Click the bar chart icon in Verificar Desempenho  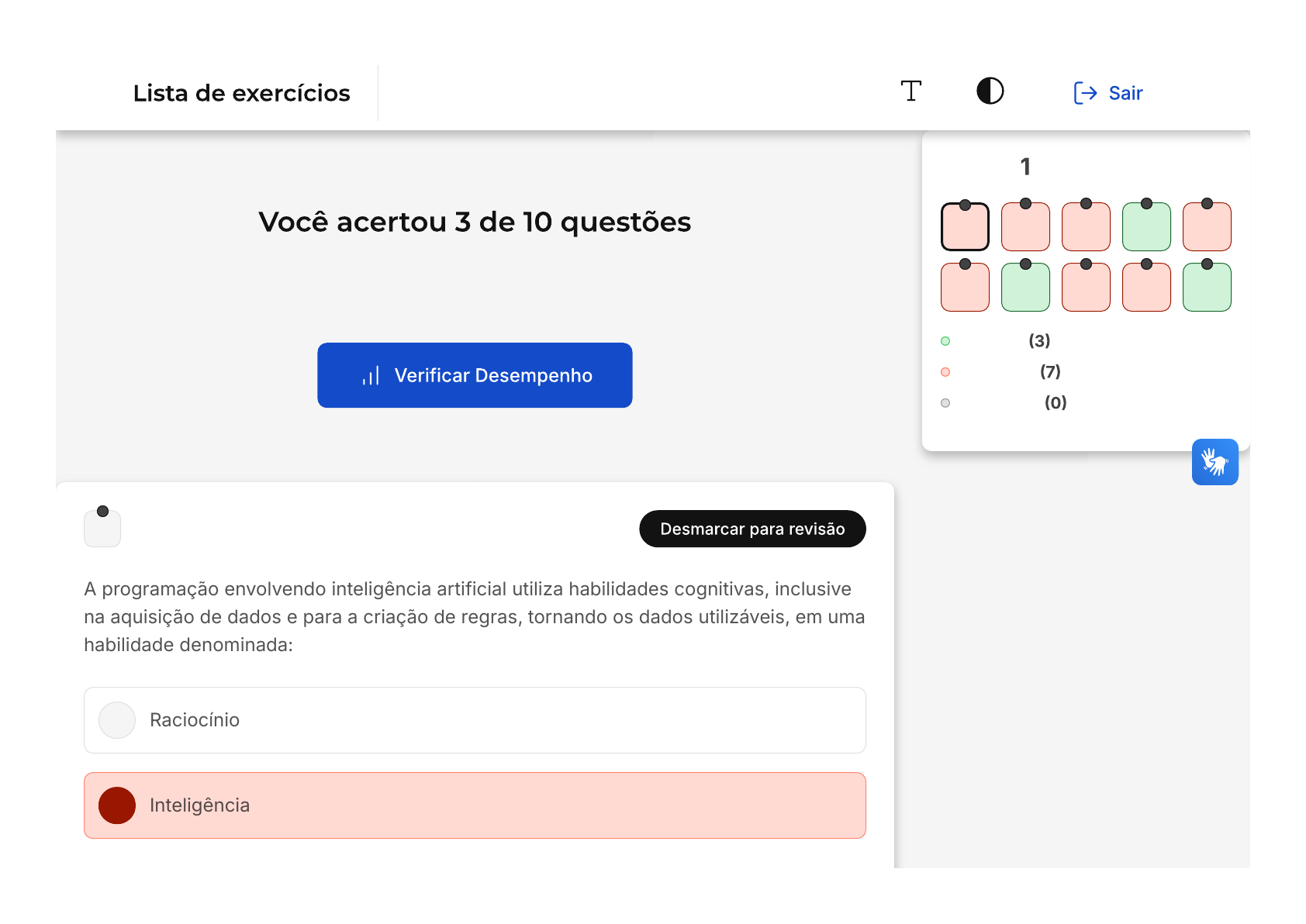[x=371, y=376]
